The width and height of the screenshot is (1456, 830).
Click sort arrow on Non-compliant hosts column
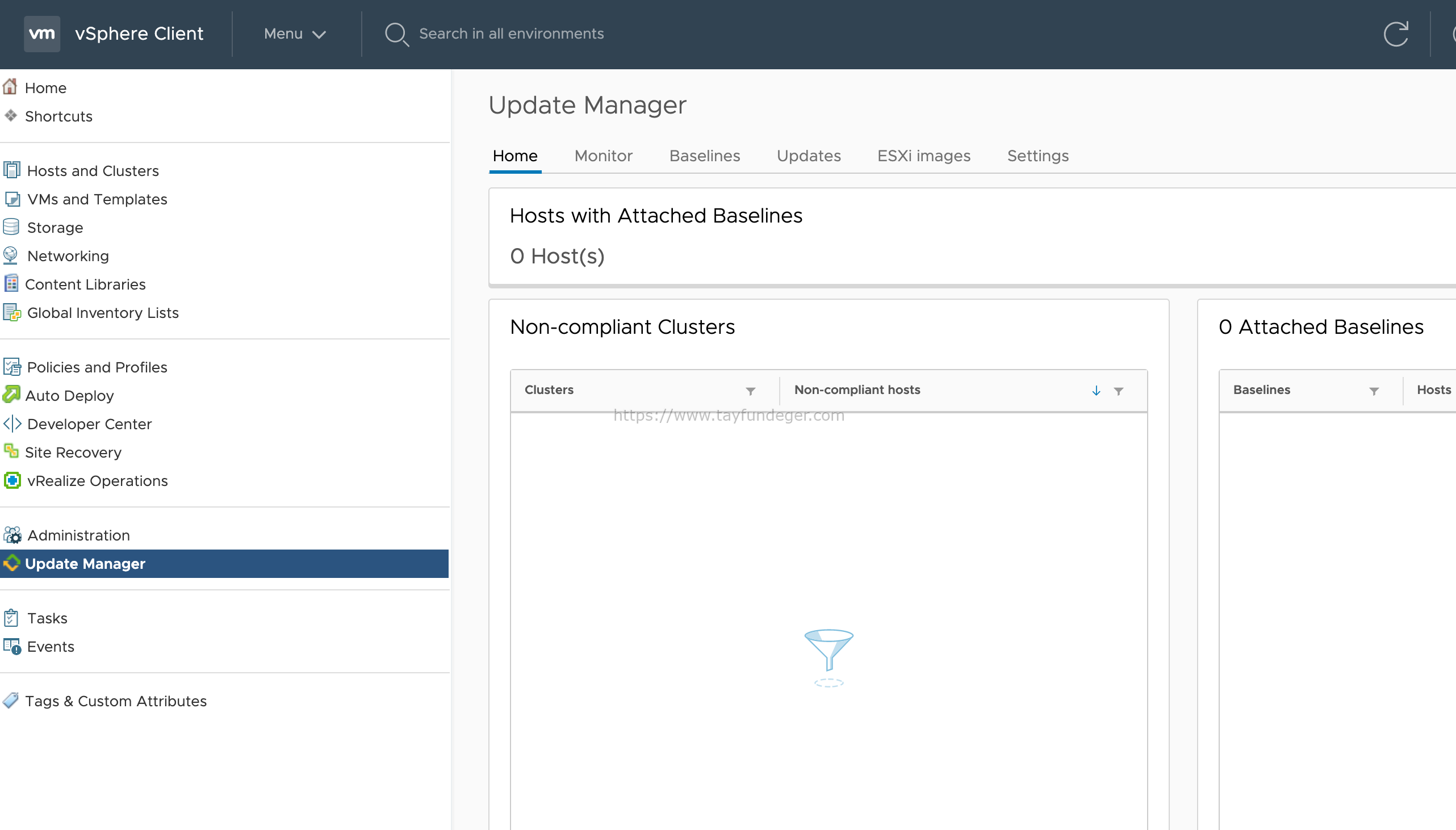(1096, 391)
